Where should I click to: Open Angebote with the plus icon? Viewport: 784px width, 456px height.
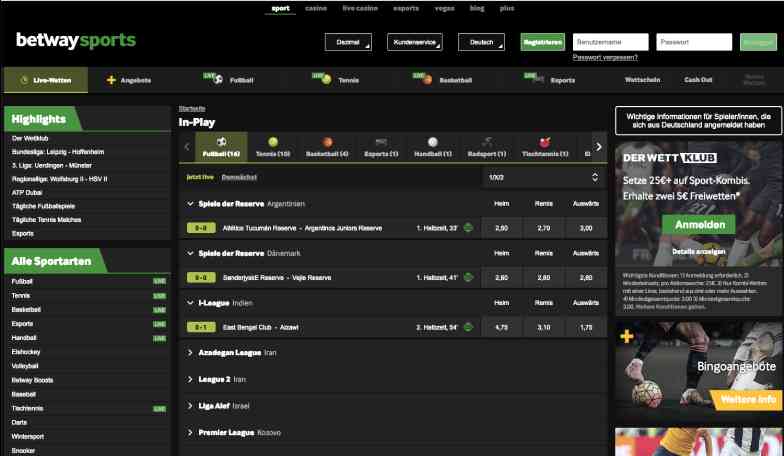point(128,80)
